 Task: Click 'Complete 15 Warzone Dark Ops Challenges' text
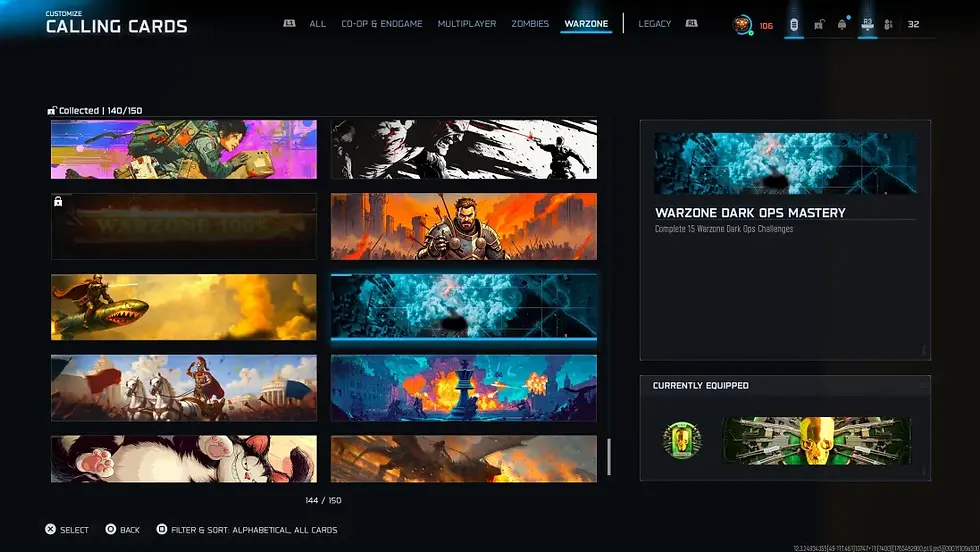[x=724, y=229]
